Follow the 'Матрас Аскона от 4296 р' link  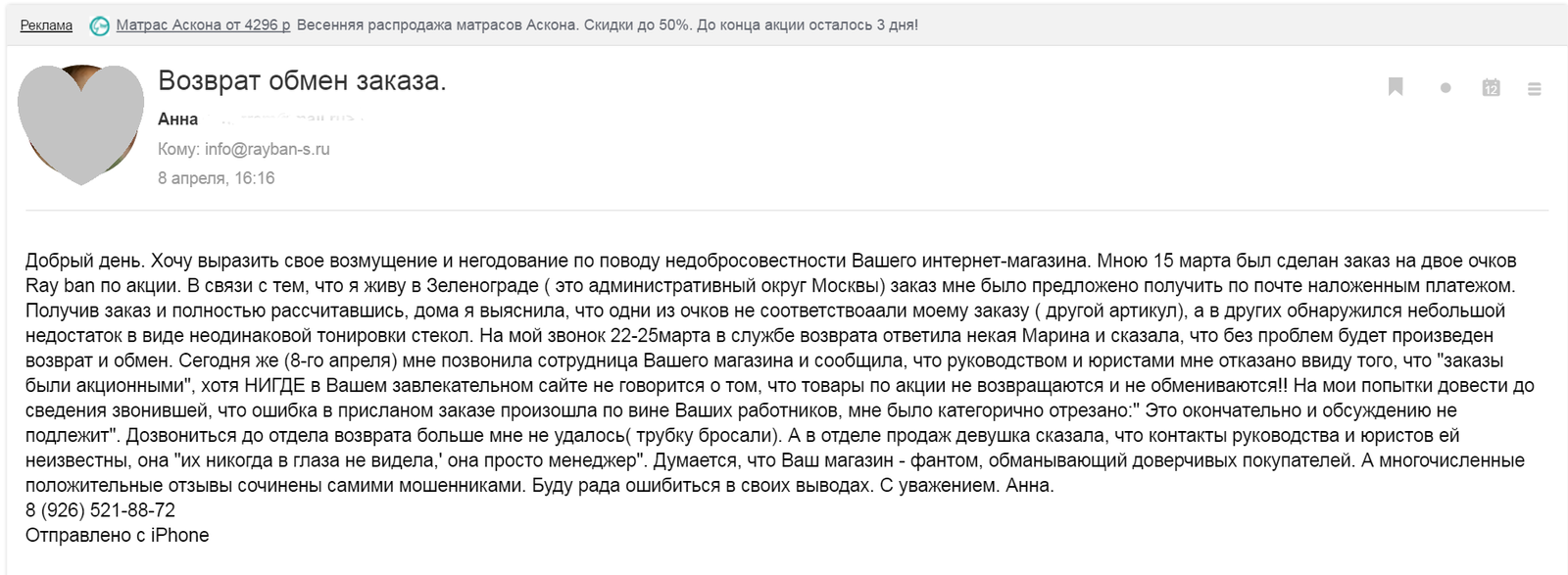pos(203,25)
